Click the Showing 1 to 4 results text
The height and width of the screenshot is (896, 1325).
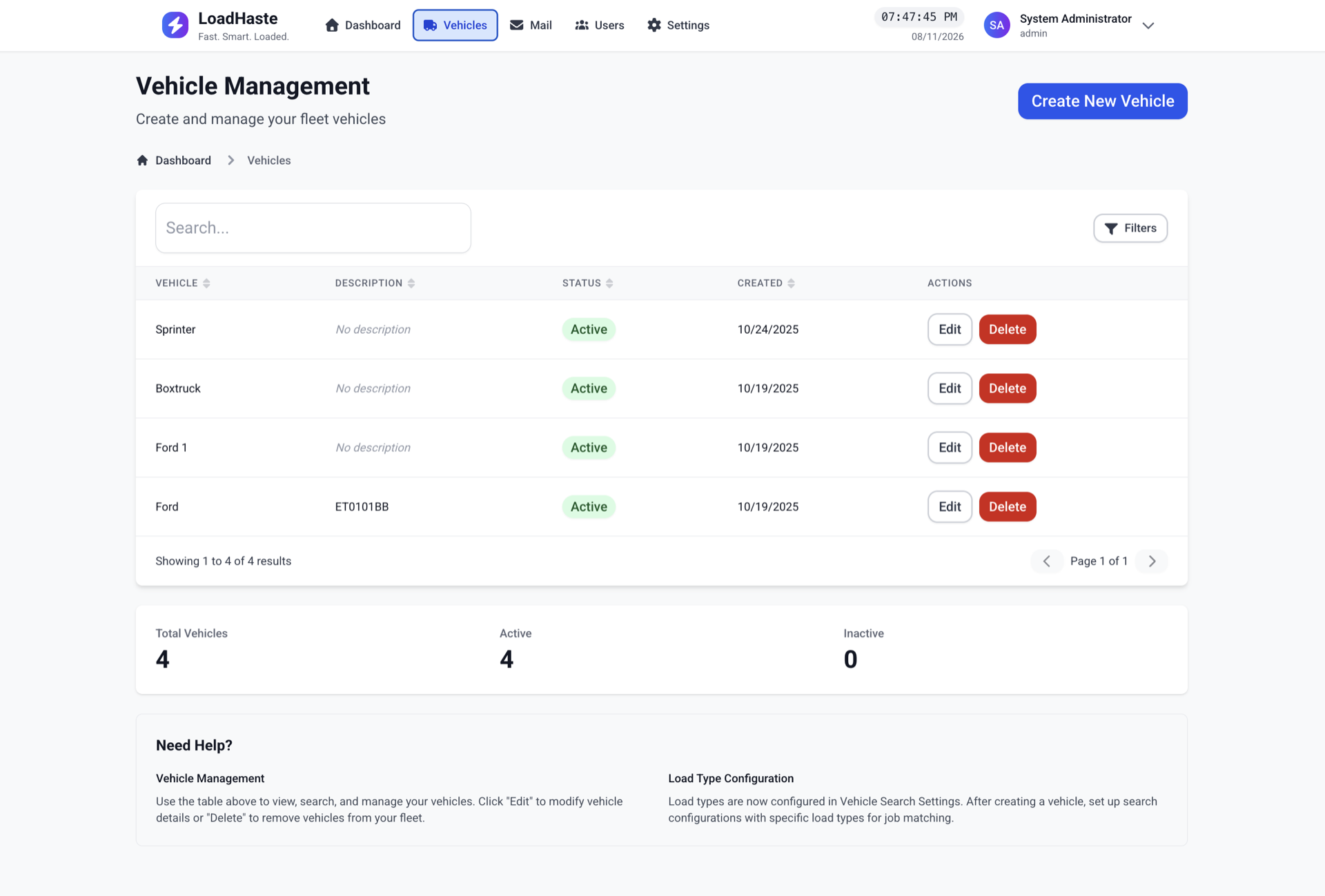pos(223,561)
